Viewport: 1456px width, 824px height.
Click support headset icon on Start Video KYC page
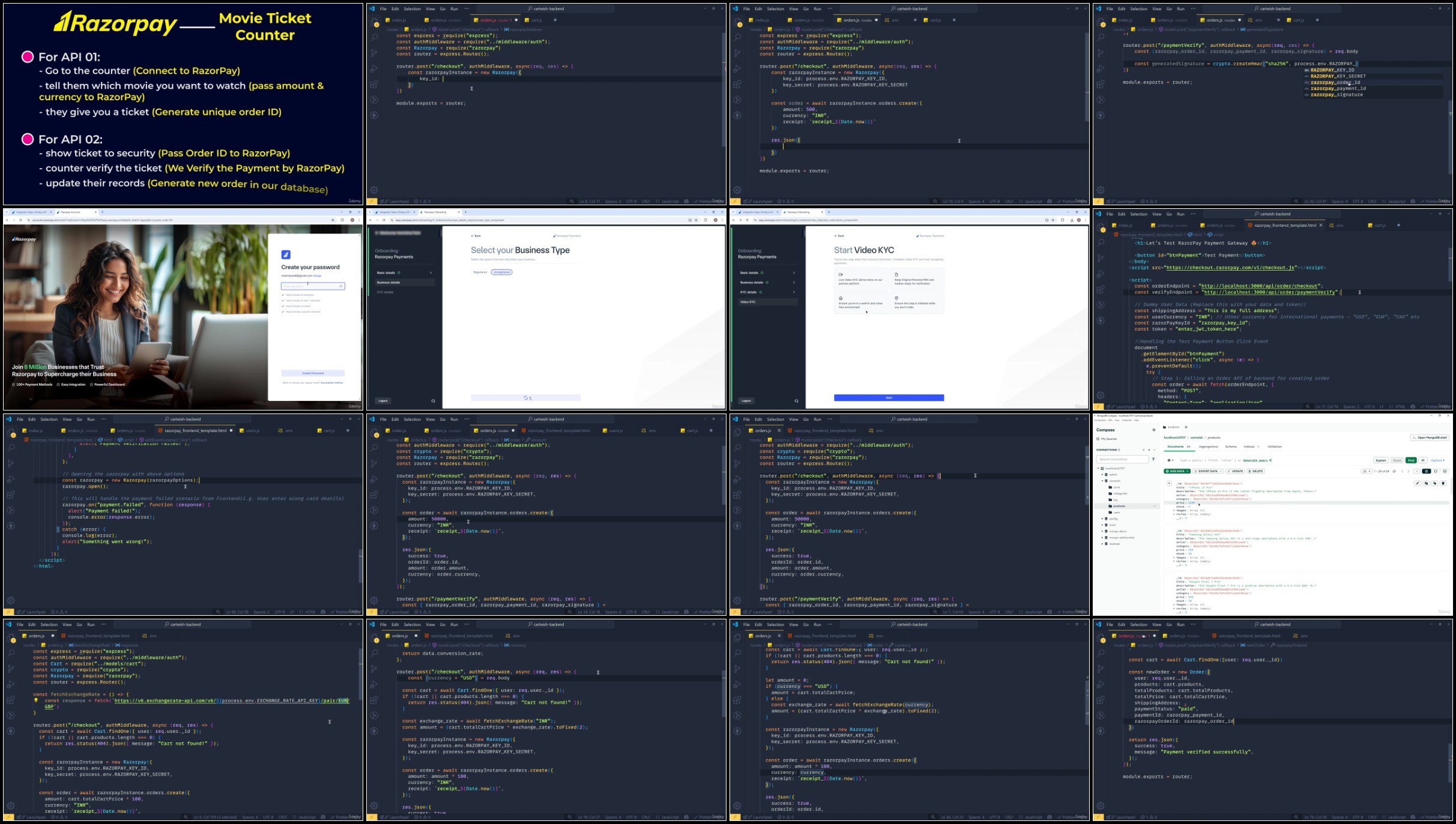(x=796, y=401)
